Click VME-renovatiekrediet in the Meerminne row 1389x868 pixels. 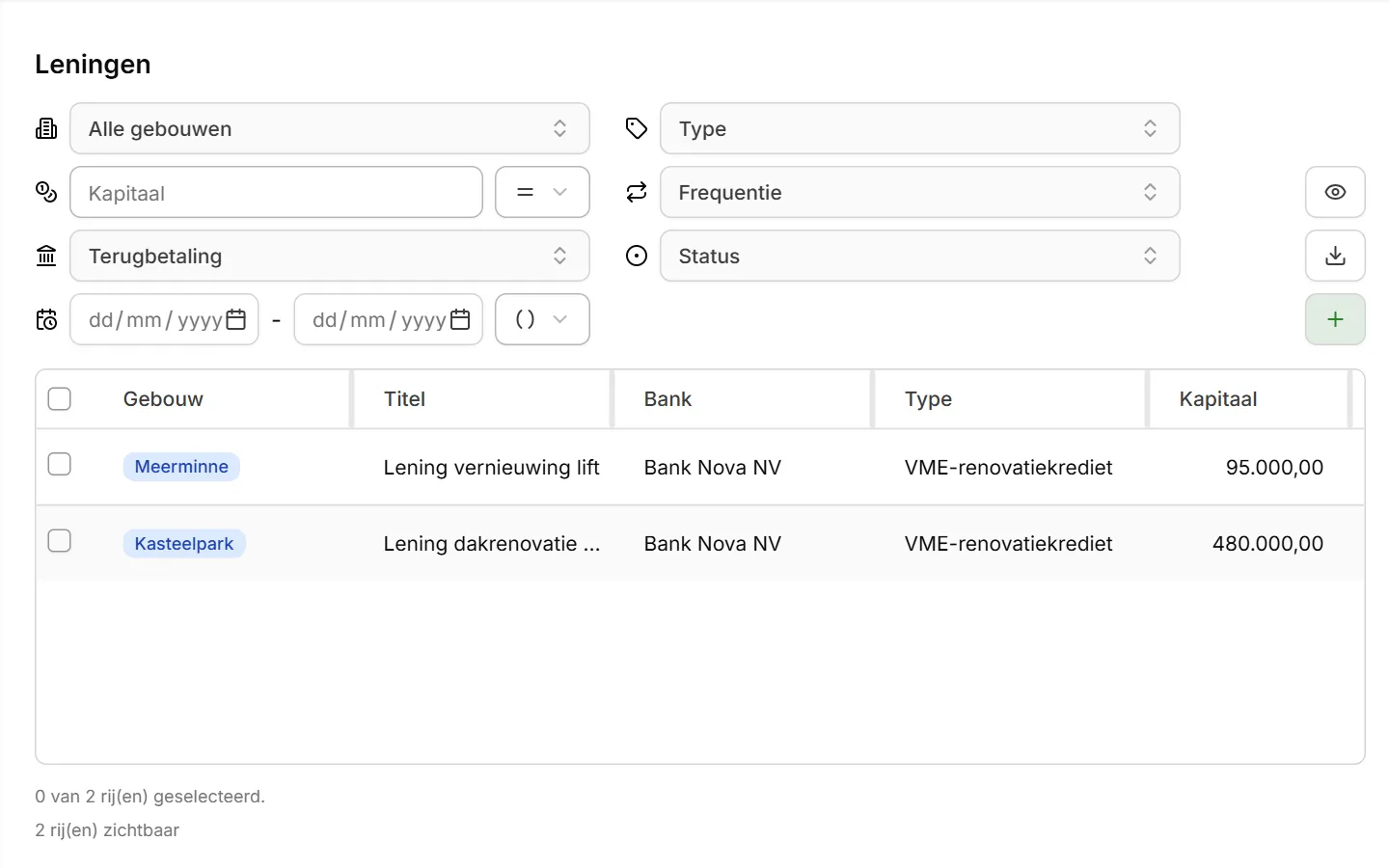click(x=1008, y=468)
